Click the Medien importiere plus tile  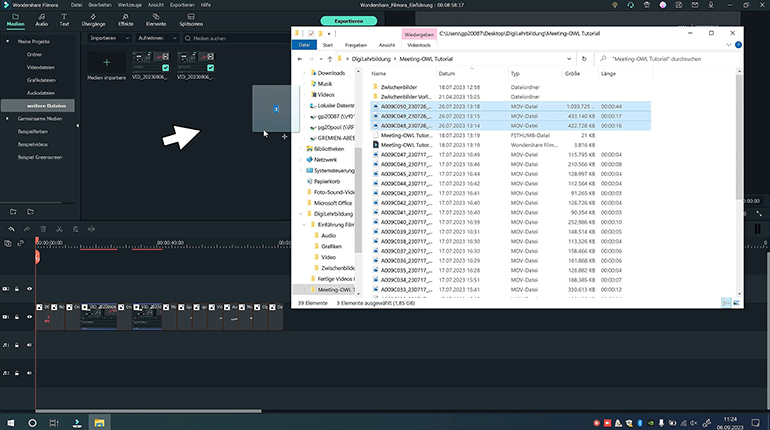pyautogui.click(x=107, y=62)
